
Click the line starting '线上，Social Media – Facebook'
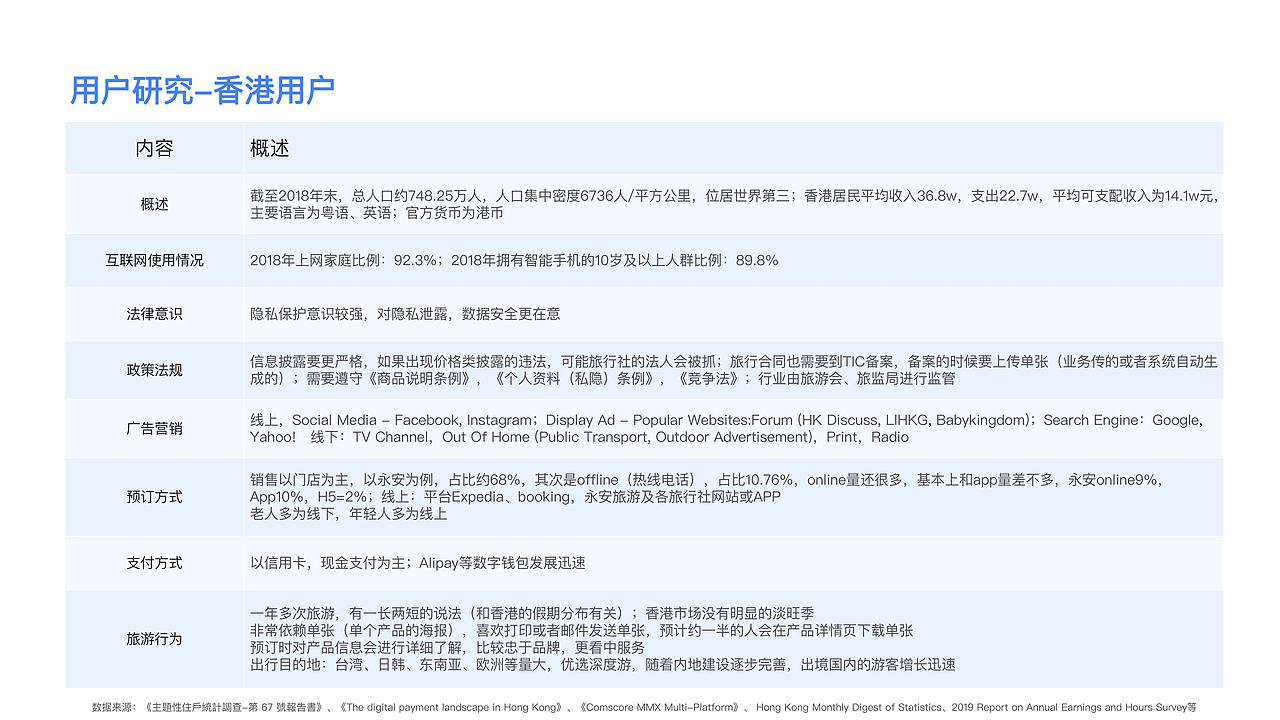point(727,420)
